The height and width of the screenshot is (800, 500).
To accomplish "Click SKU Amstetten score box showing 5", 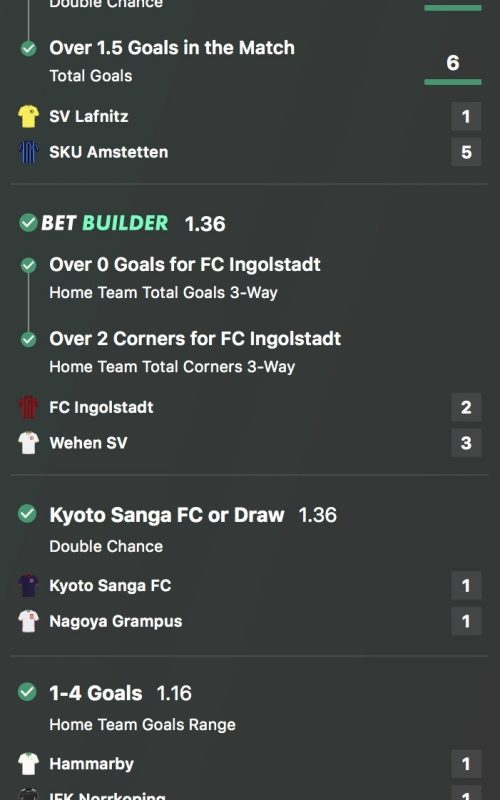I will pos(466,152).
